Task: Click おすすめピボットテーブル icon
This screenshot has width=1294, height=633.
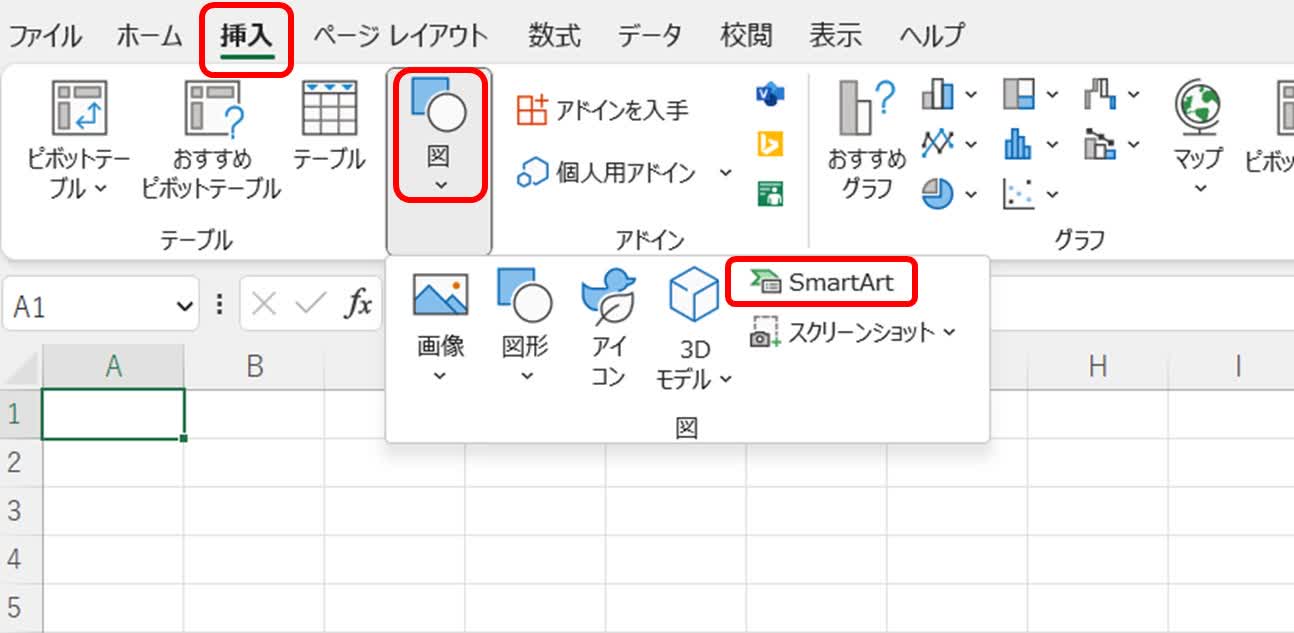Action: pos(213,108)
